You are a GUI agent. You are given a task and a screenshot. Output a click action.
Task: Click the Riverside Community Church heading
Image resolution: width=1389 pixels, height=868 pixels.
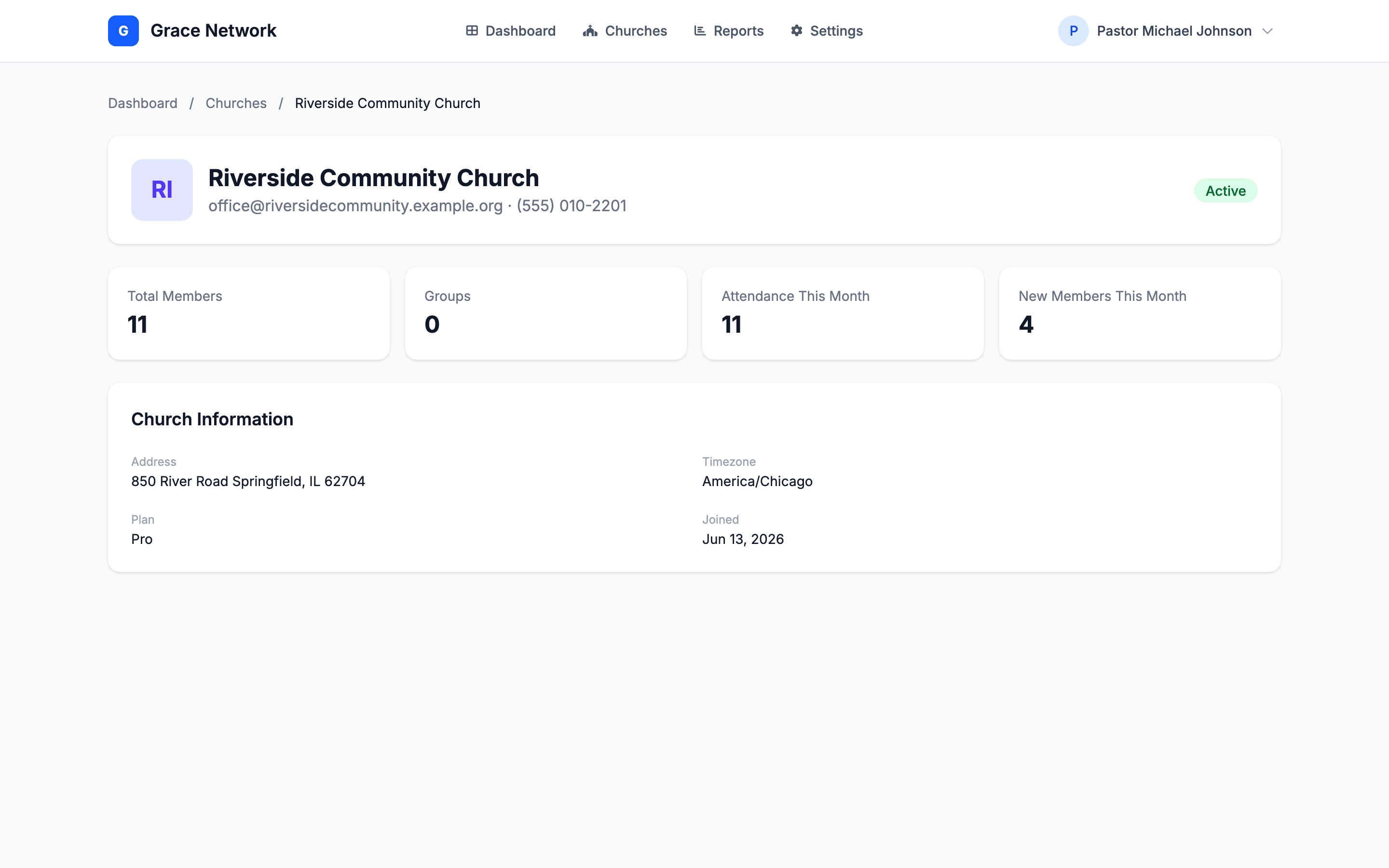click(x=374, y=178)
